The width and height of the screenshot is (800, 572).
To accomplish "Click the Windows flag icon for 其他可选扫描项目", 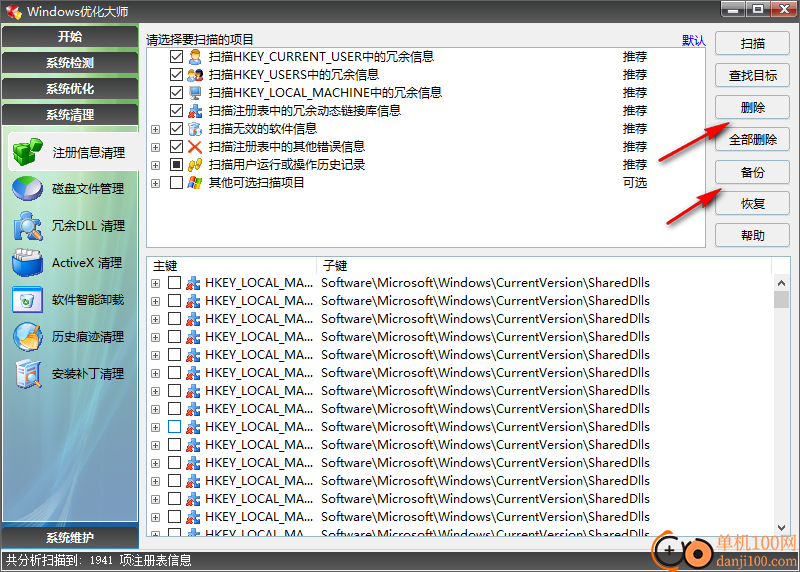I will click(195, 183).
